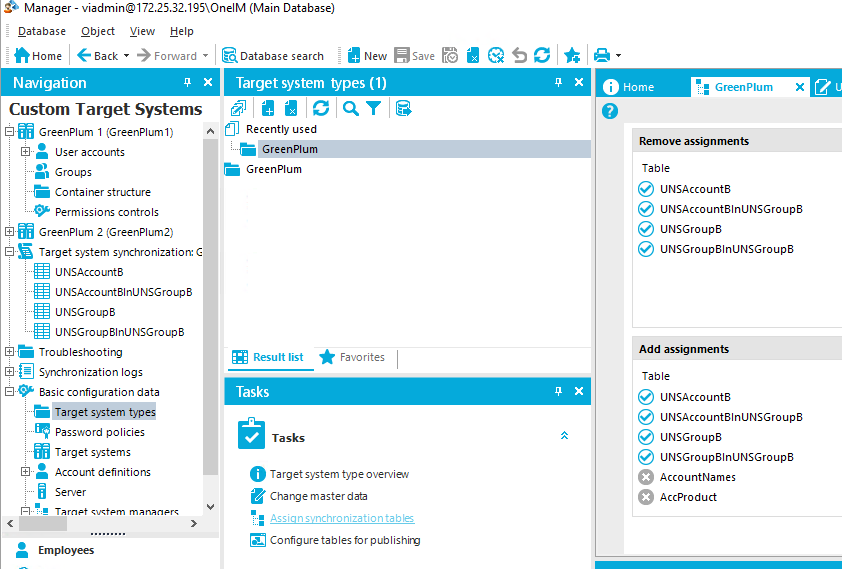Pin the Navigation panel
This screenshot has width=842, height=569.
pos(187,82)
